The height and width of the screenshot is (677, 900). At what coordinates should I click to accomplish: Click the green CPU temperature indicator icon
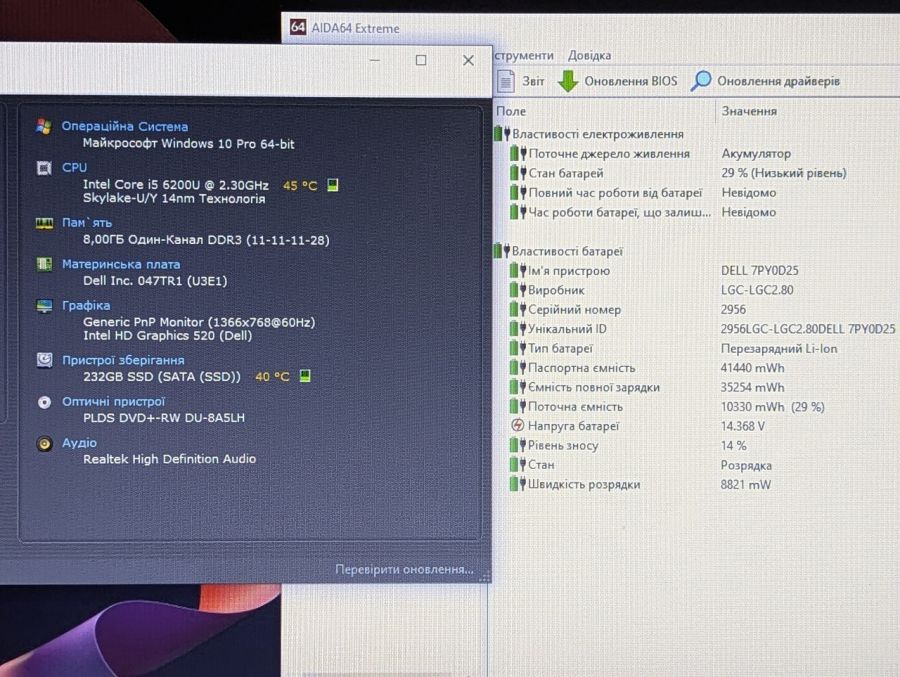point(332,185)
